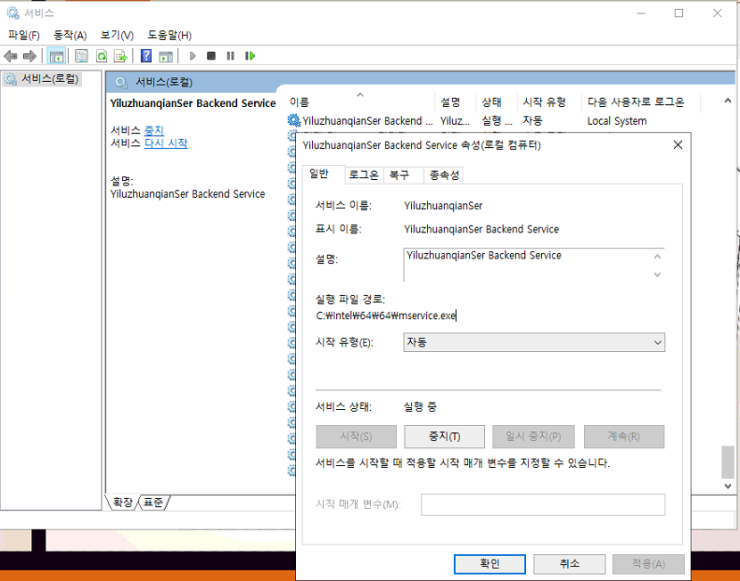
Task: Sort by the 이름 column header
Action: point(361,102)
